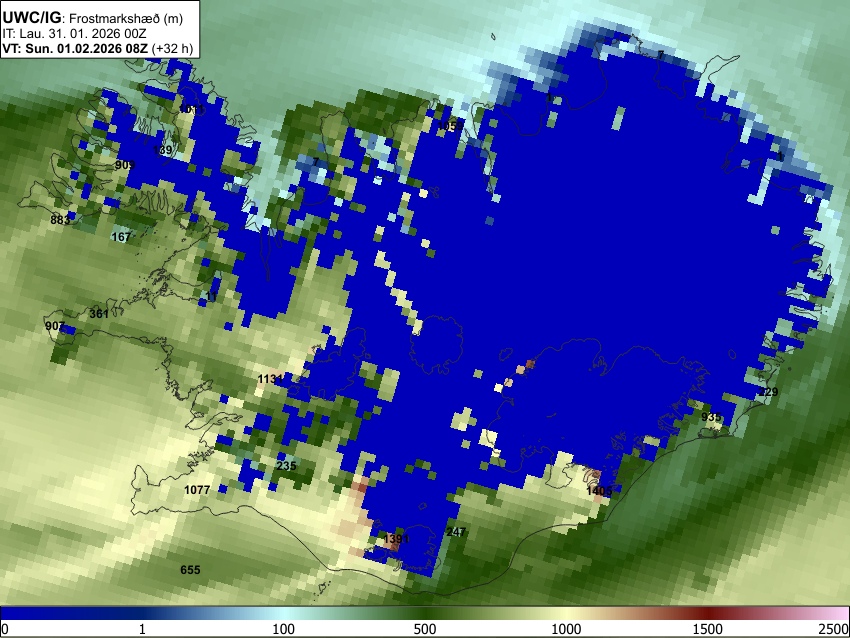Click the 361 height label on map
Image resolution: width=850 pixels, height=638 pixels.
click(x=99, y=313)
